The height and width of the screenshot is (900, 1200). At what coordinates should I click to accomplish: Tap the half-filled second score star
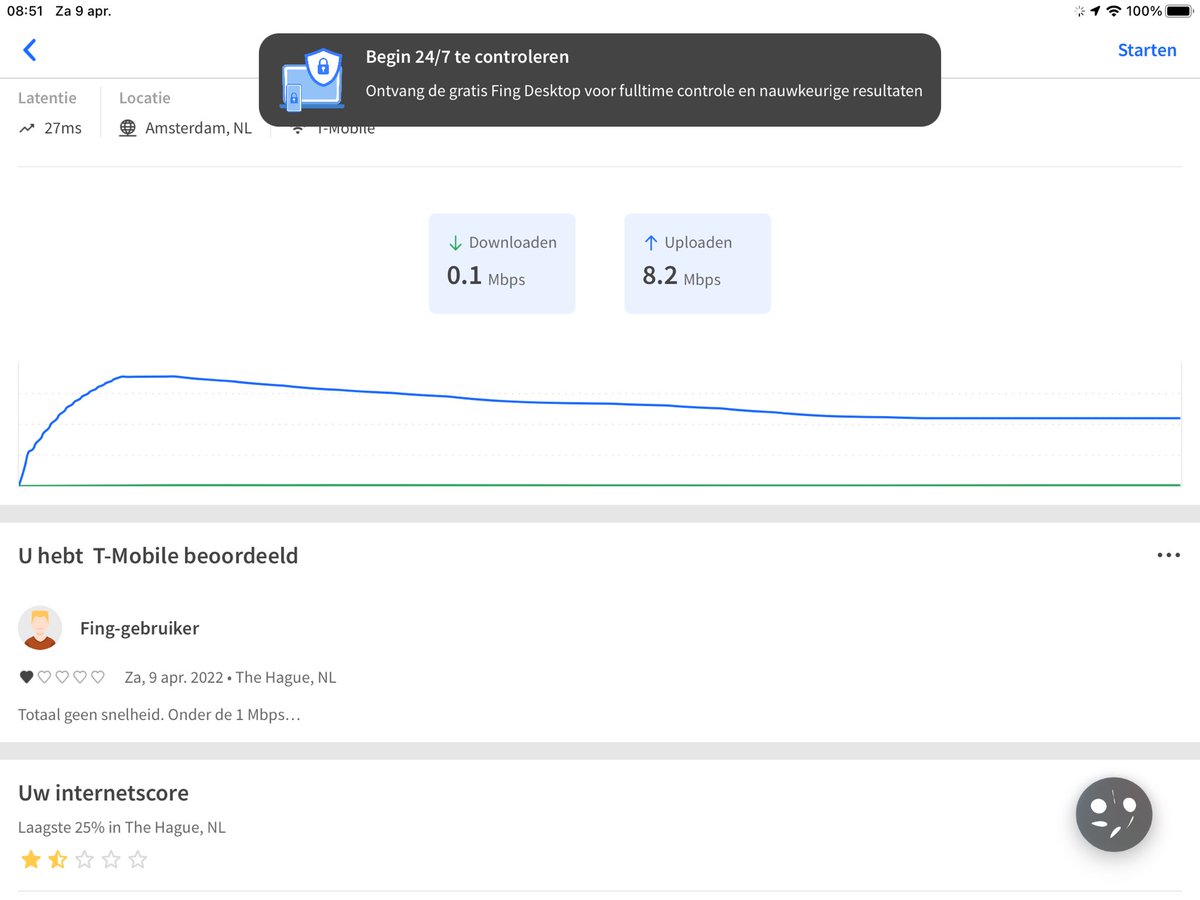(x=58, y=859)
